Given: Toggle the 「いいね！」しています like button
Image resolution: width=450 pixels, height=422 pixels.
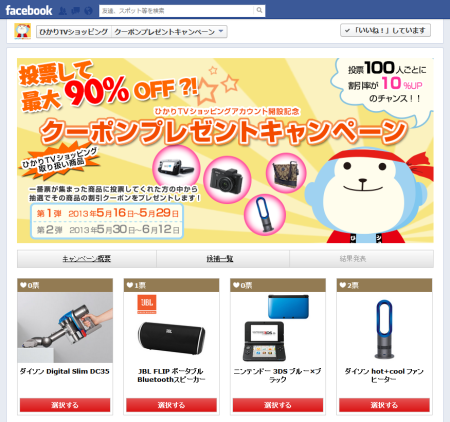Looking at the screenshot, I should point(385,30).
